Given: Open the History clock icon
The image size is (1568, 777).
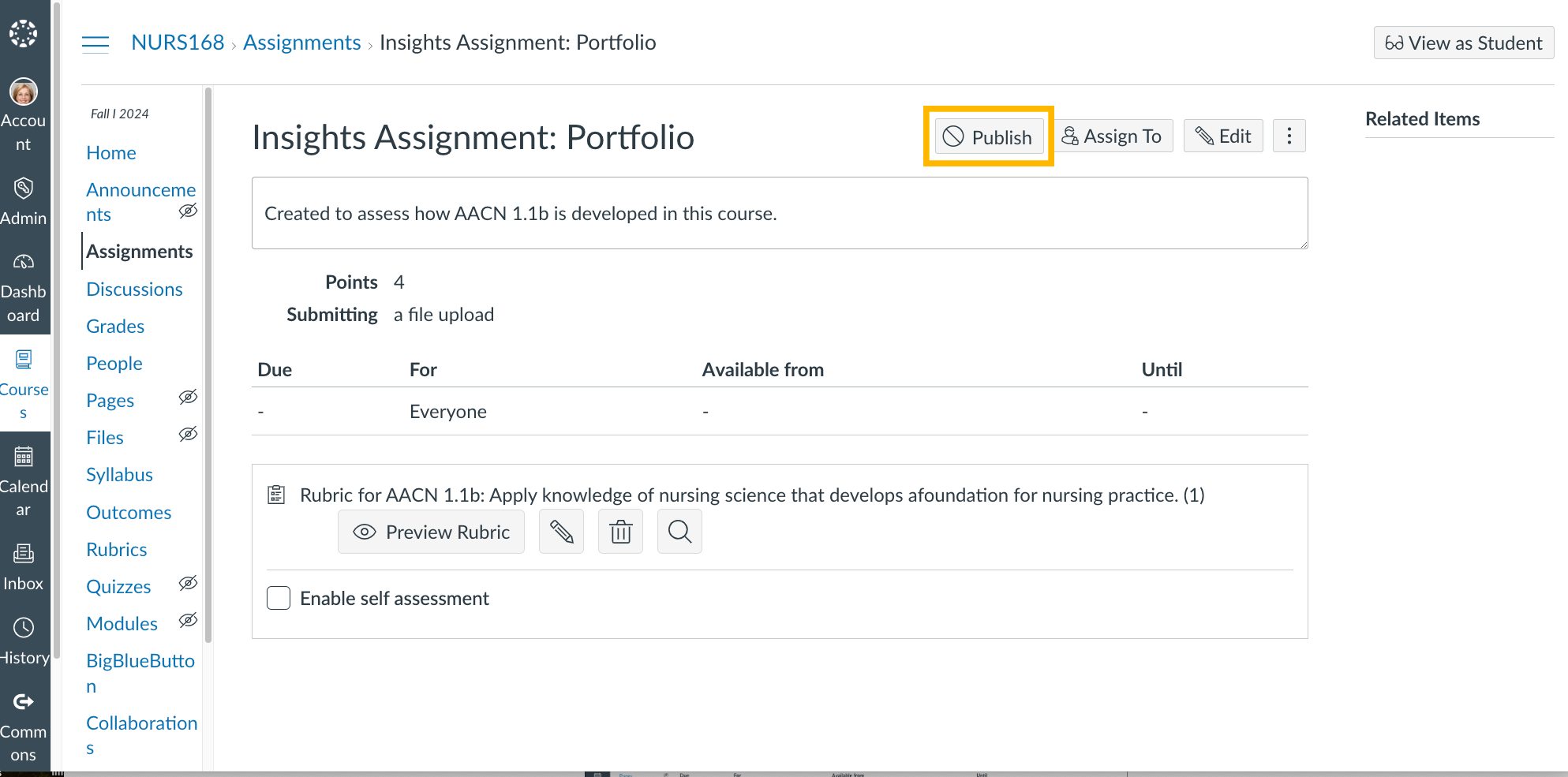Looking at the screenshot, I should point(24,628).
